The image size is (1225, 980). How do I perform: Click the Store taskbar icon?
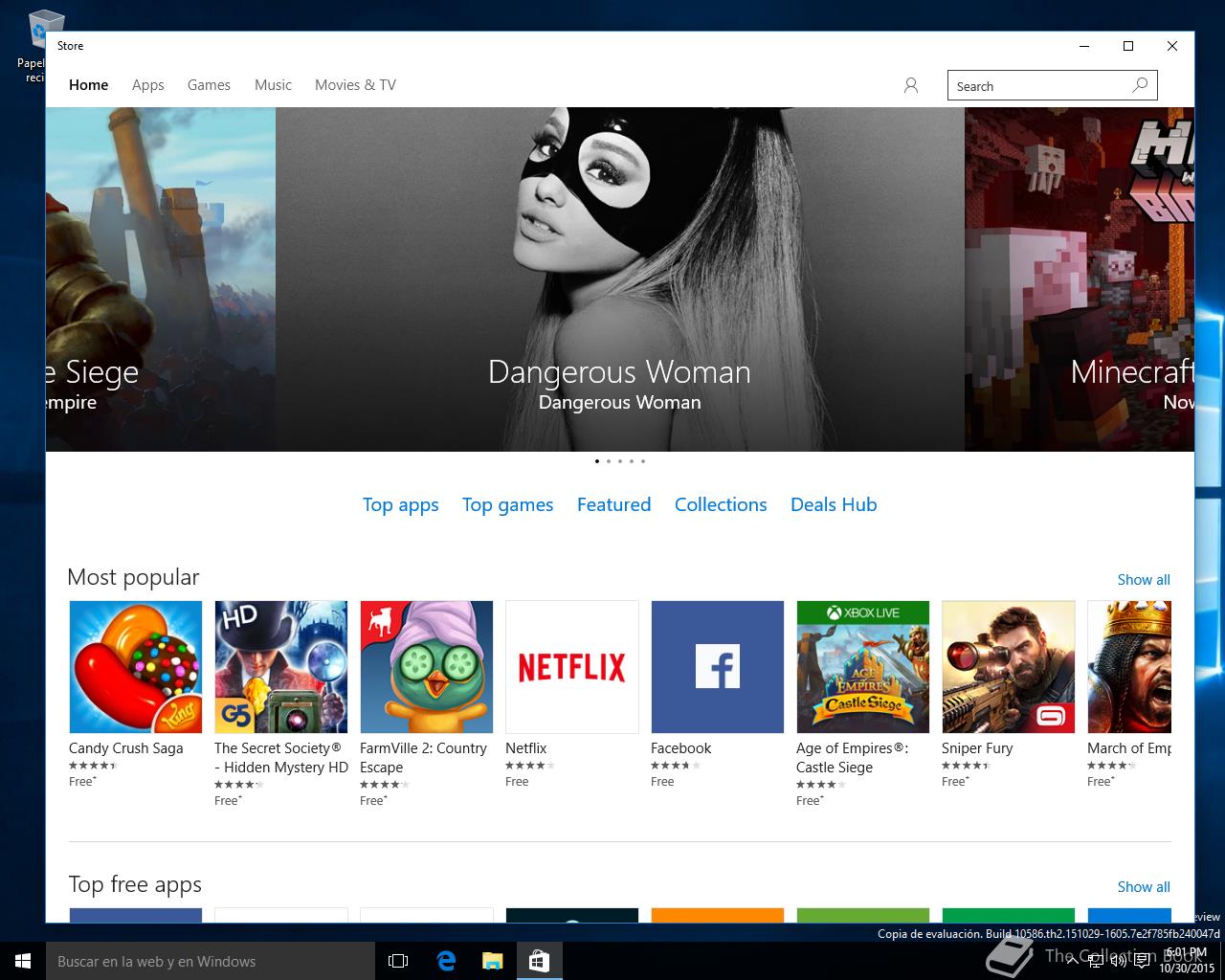point(540,961)
